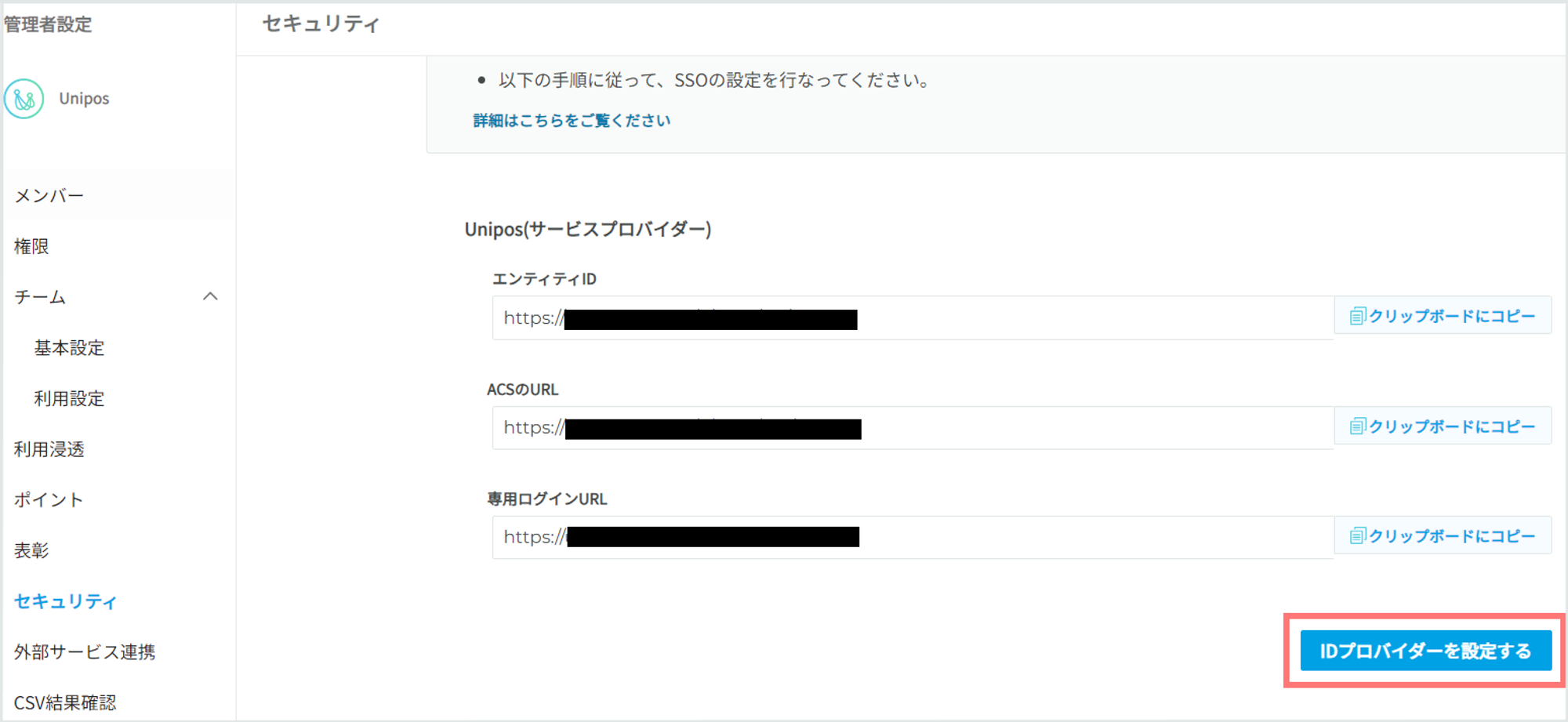Open the 権限 menu item

(x=31, y=246)
